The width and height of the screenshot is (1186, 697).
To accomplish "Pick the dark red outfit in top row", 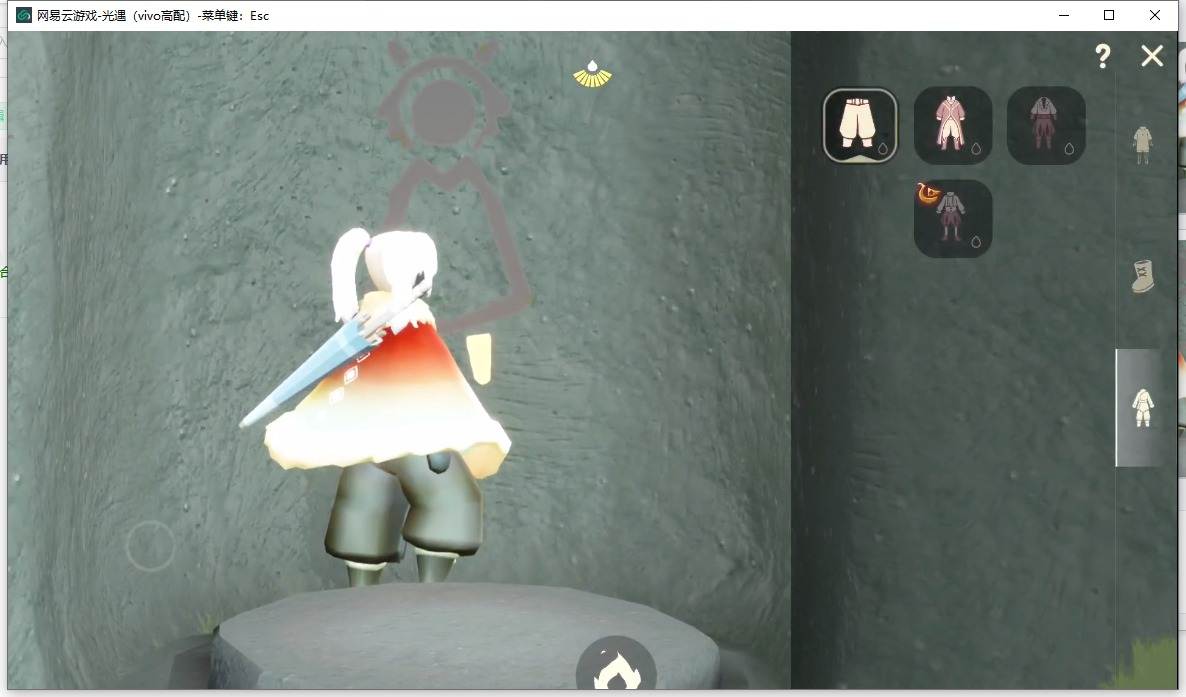I will (1046, 126).
